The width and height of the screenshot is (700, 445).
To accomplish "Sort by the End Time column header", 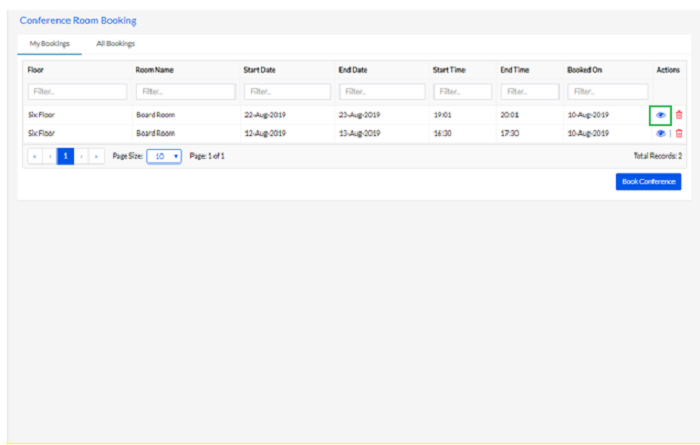I will click(515, 70).
